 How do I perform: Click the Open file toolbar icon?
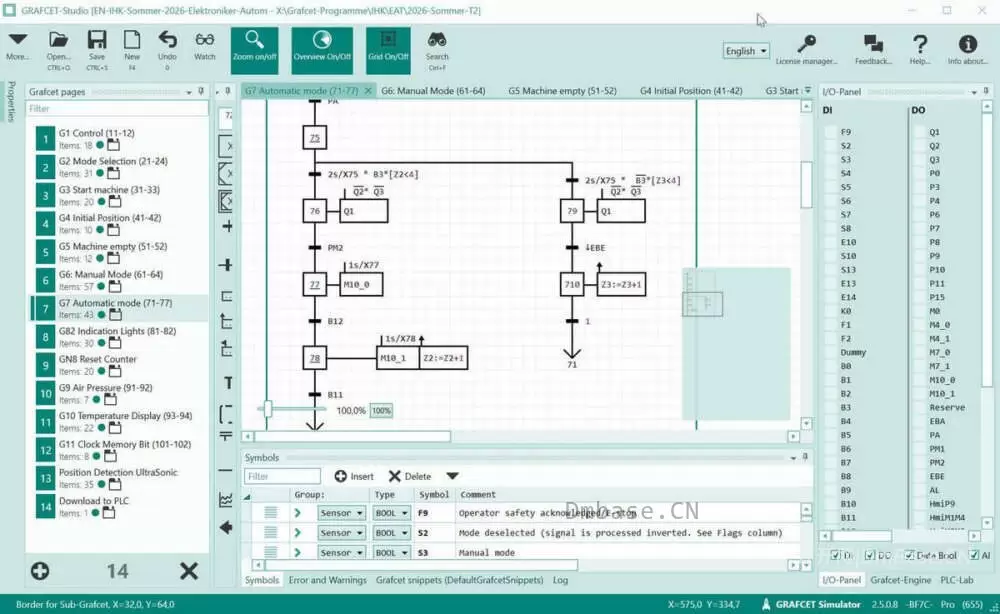(58, 48)
